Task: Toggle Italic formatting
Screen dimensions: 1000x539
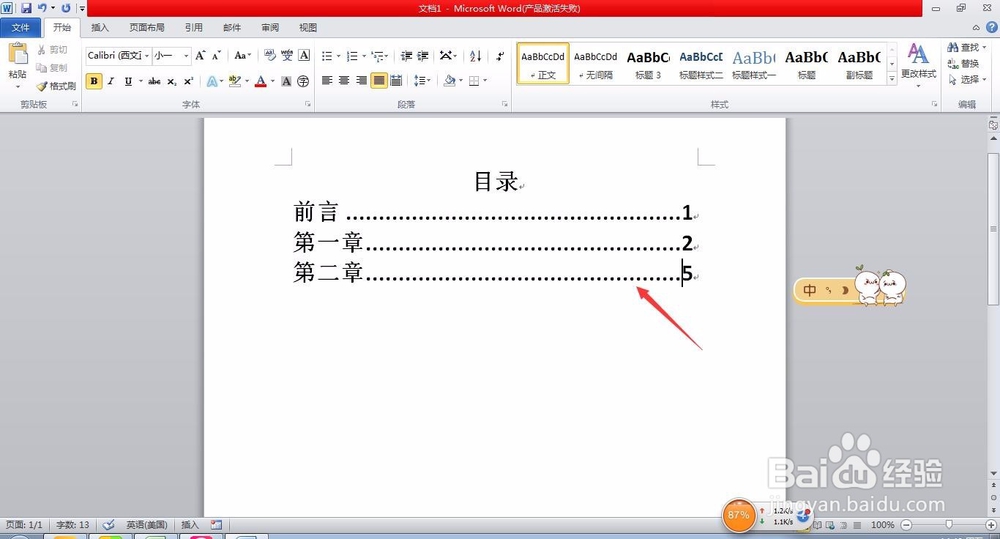Action: (111, 81)
